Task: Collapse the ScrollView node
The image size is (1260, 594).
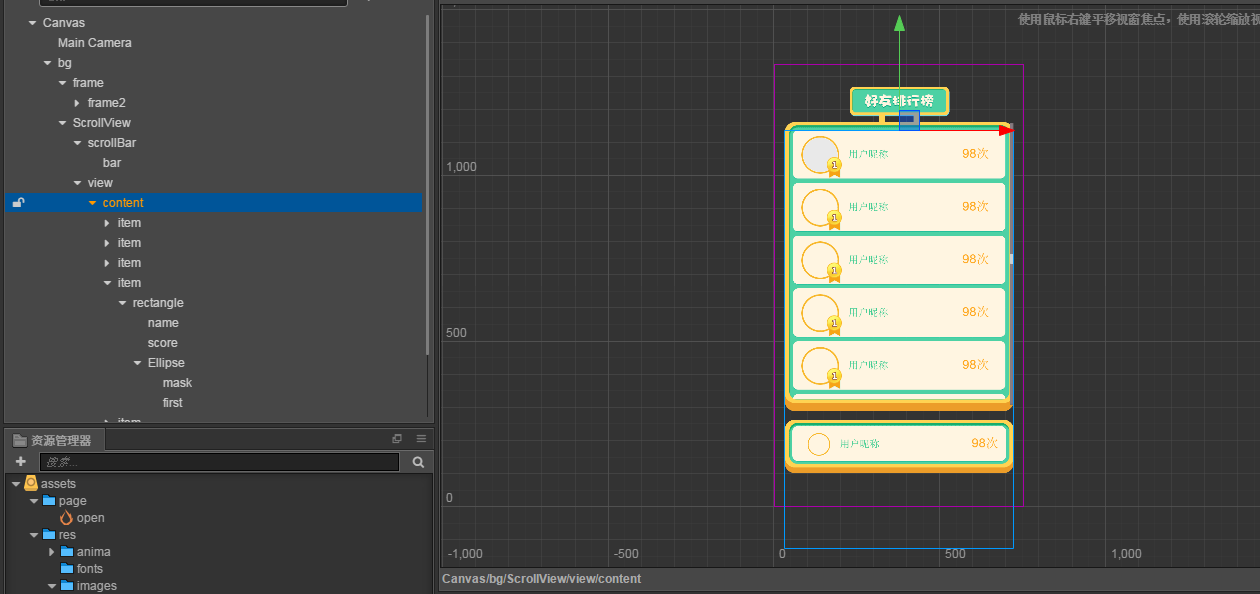Action: (x=62, y=123)
